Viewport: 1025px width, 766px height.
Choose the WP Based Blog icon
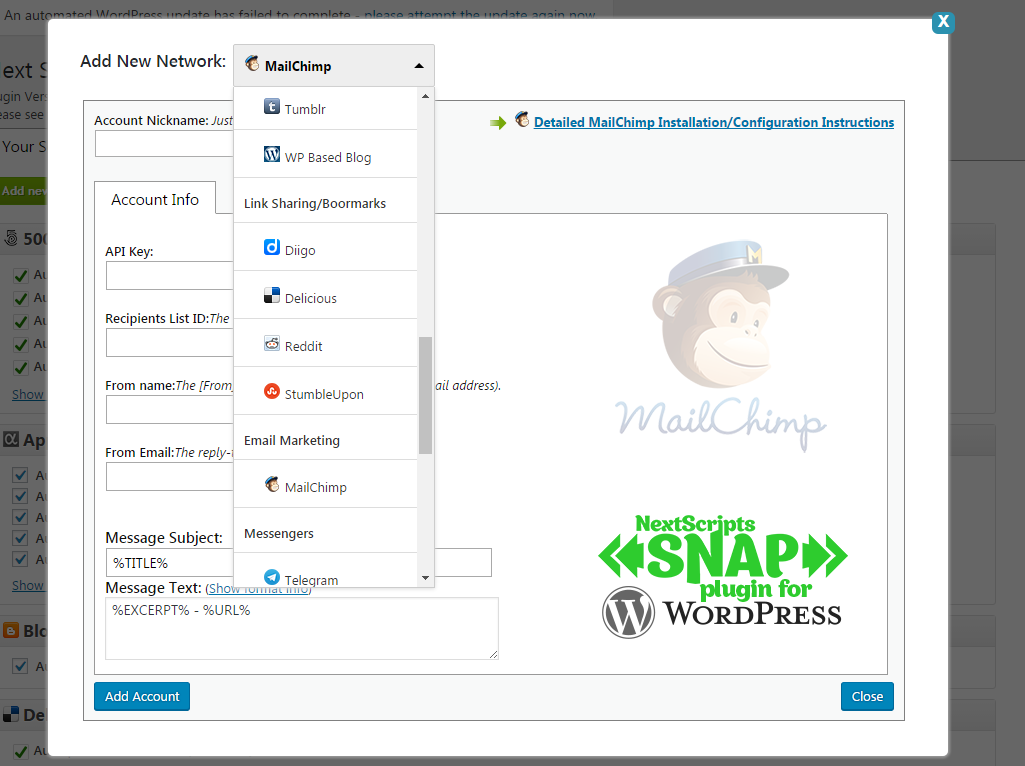(272, 155)
